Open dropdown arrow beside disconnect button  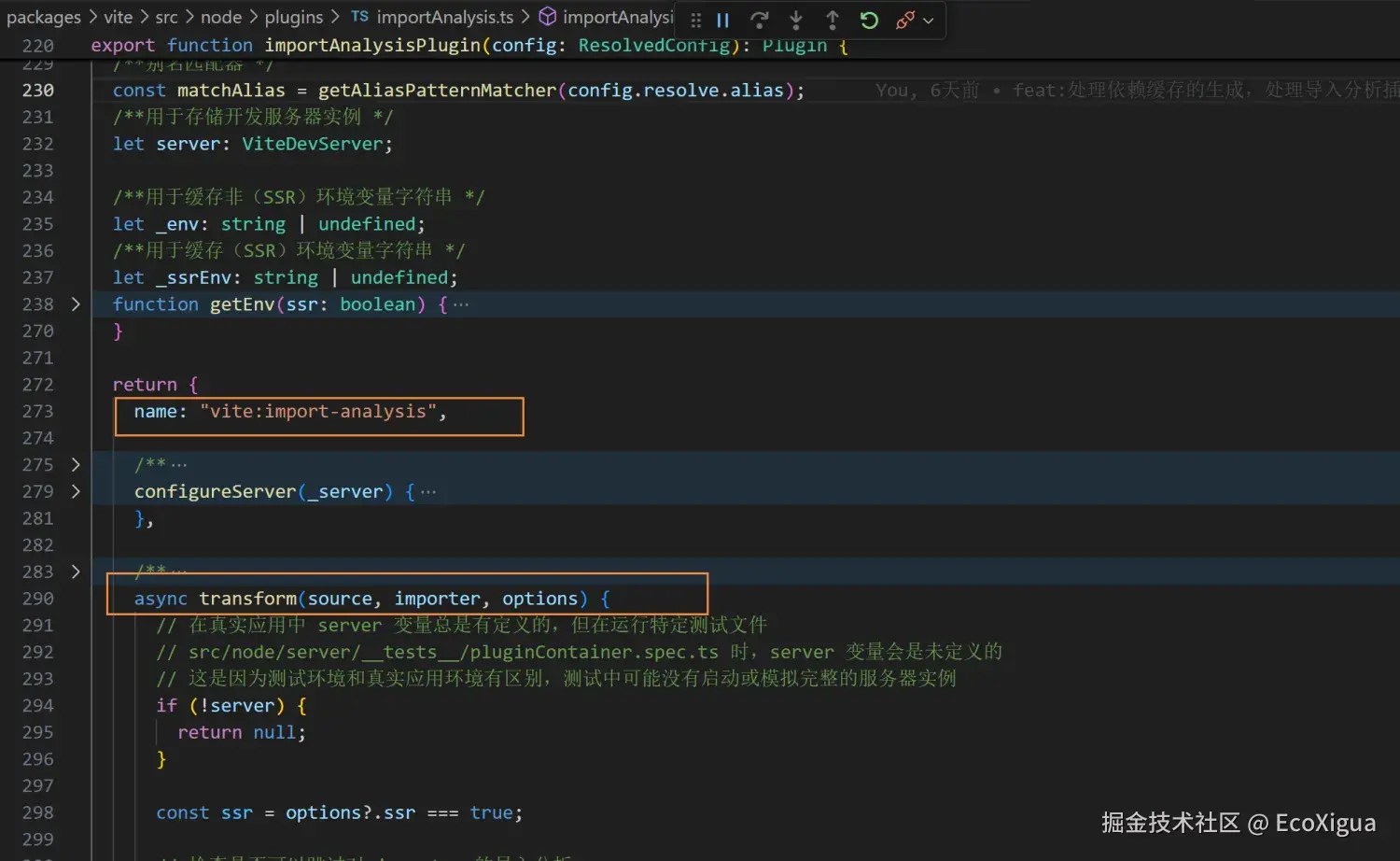point(928,21)
